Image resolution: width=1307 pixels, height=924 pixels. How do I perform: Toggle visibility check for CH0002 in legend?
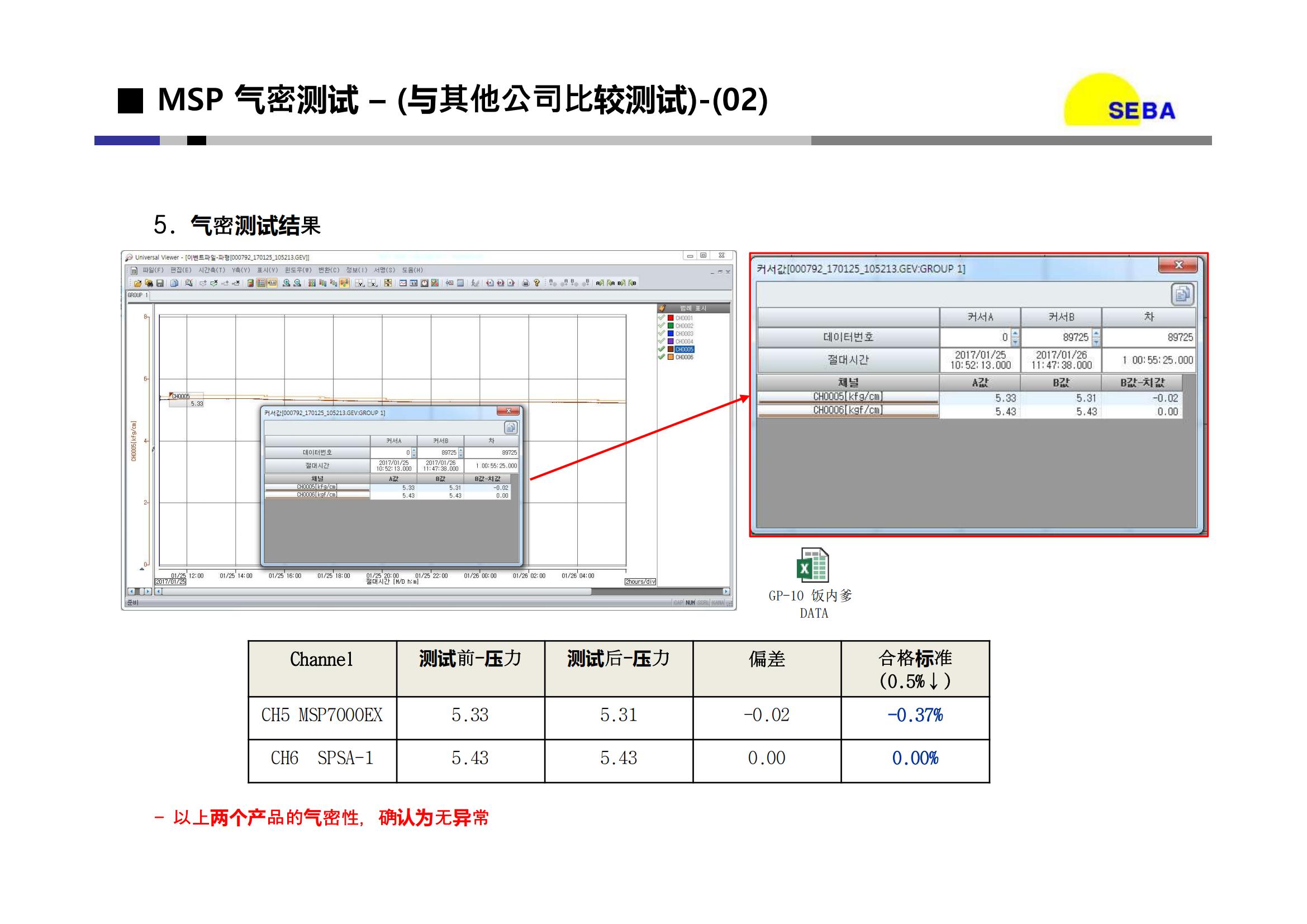(x=662, y=326)
